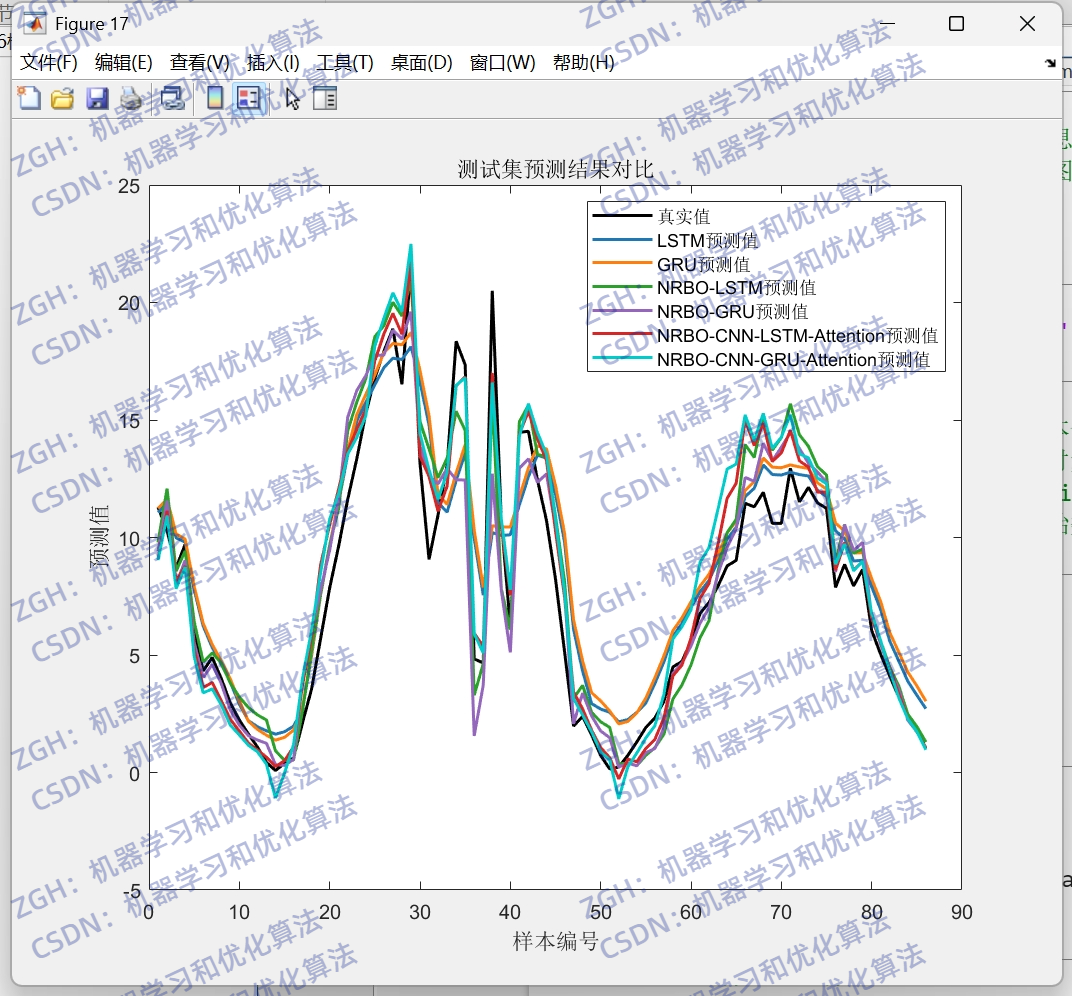Click the y-axis tick label 20
This screenshot has width=1072, height=996.
coord(129,303)
